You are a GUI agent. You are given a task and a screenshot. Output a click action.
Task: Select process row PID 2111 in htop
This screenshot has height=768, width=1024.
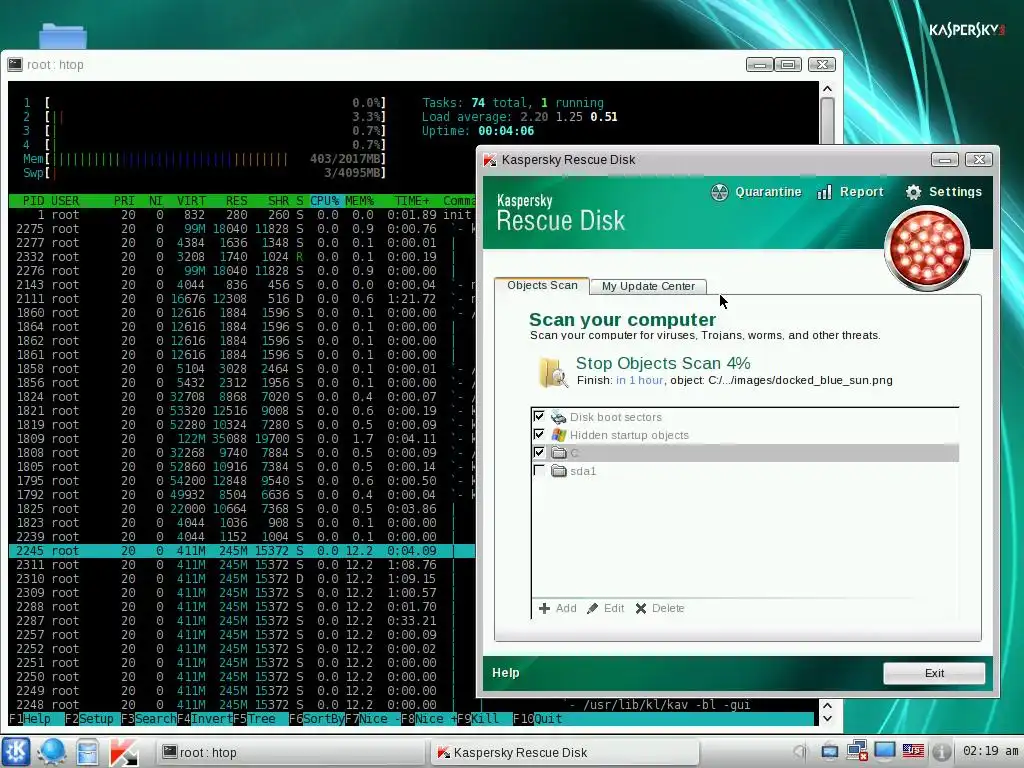(242, 298)
